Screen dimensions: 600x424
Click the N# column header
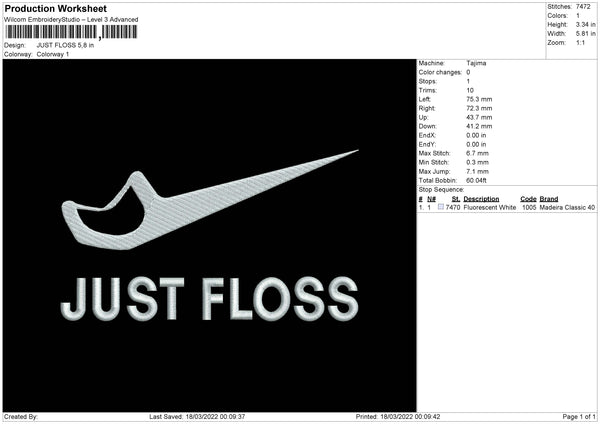(431, 199)
